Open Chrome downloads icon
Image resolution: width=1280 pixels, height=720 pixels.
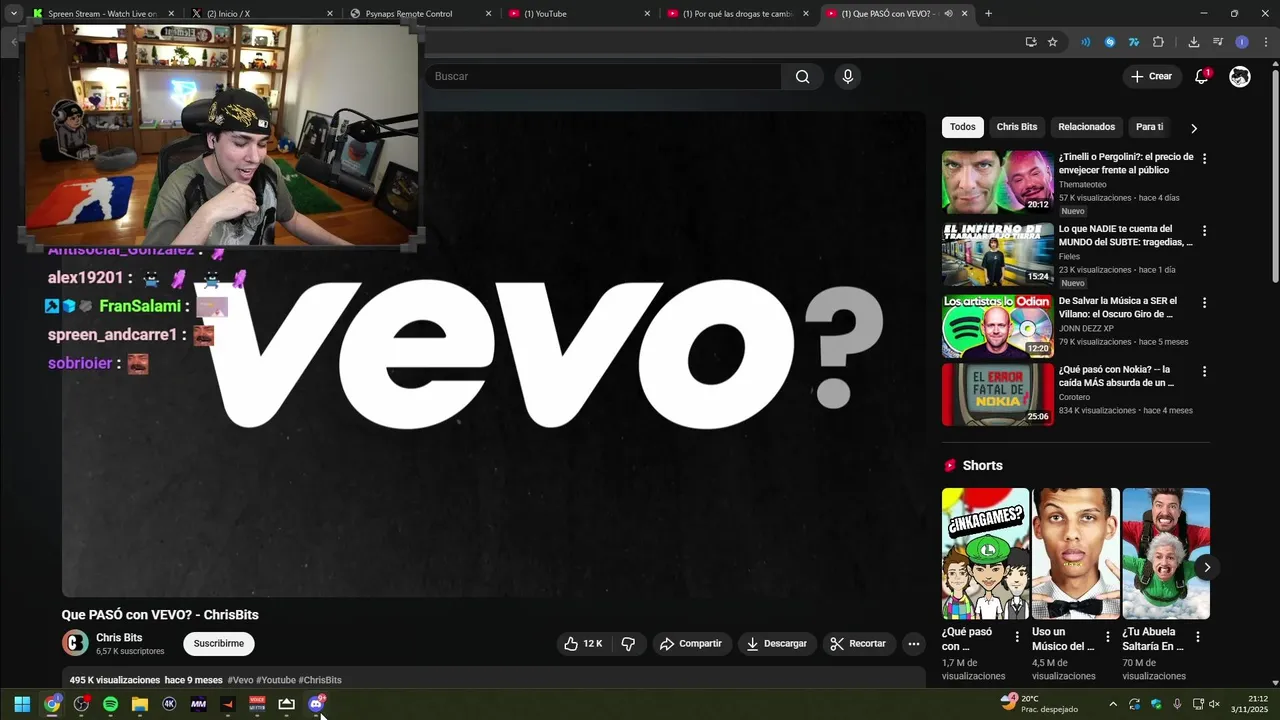[x=1194, y=42]
